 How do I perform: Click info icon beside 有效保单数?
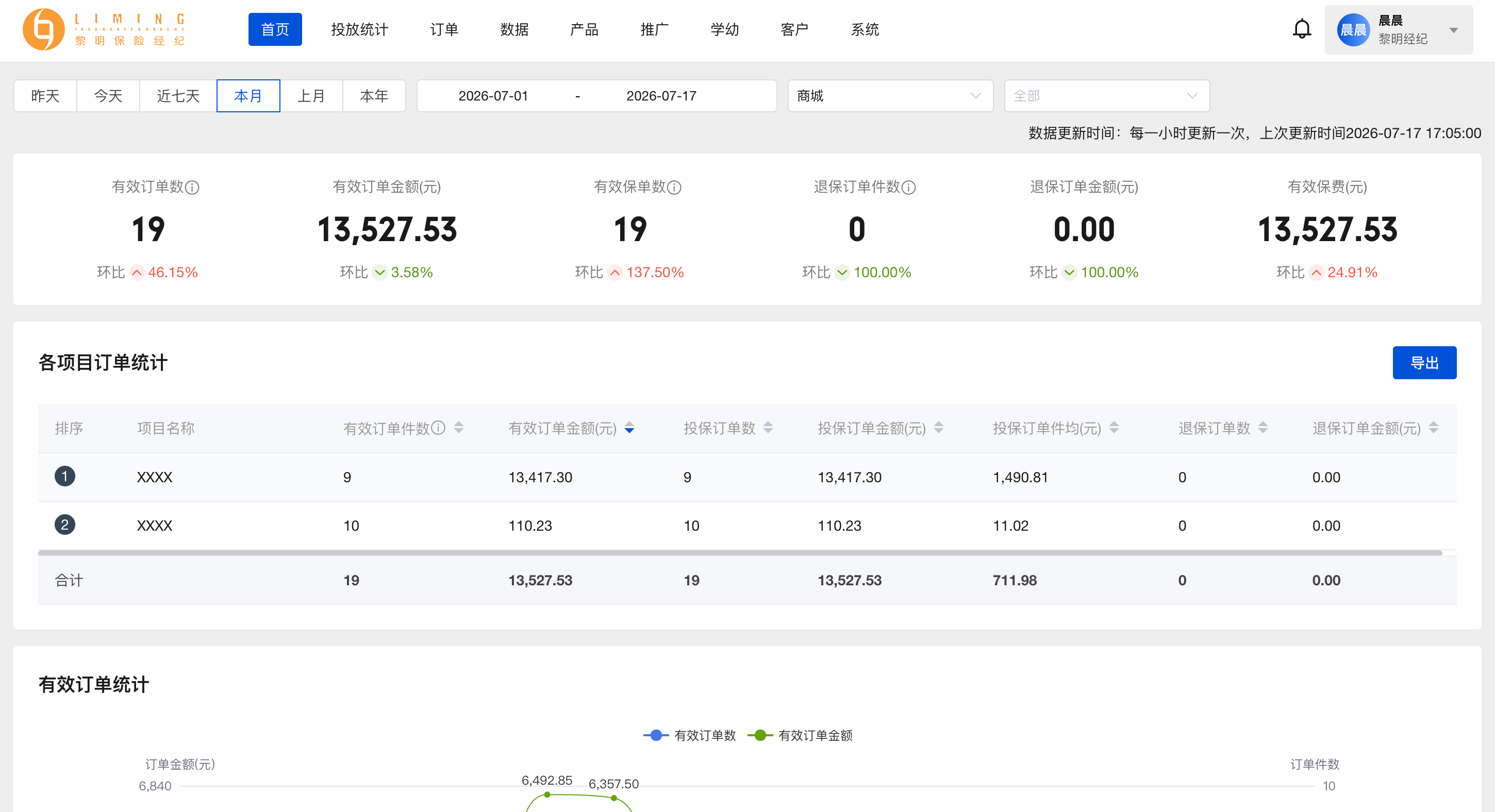[674, 188]
